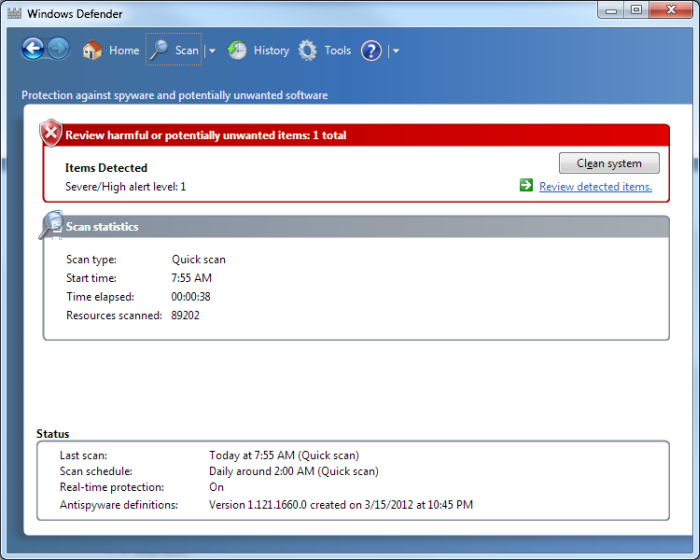This screenshot has width=700, height=560.
Task: Click the Real-time protection value 'On'
Action: (216, 487)
